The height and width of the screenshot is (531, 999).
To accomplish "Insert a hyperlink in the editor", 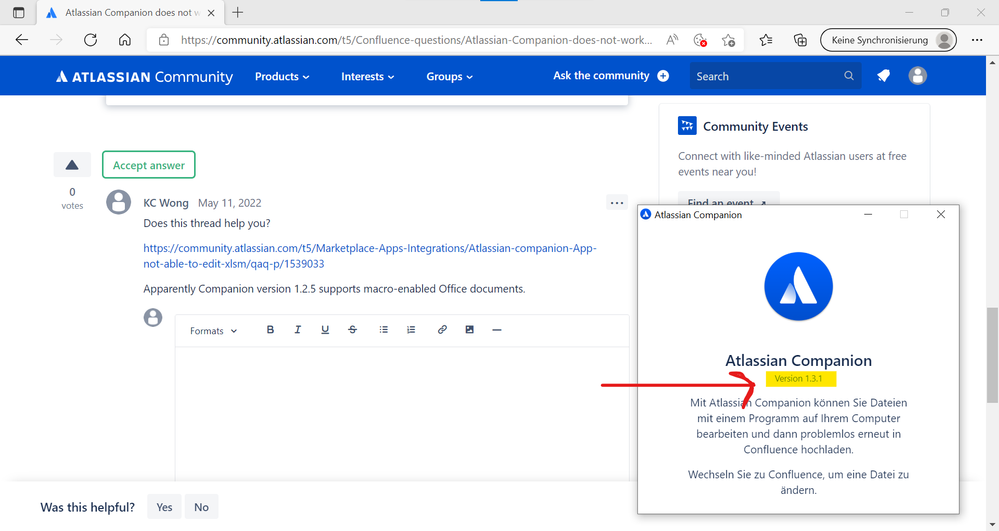I will [442, 330].
